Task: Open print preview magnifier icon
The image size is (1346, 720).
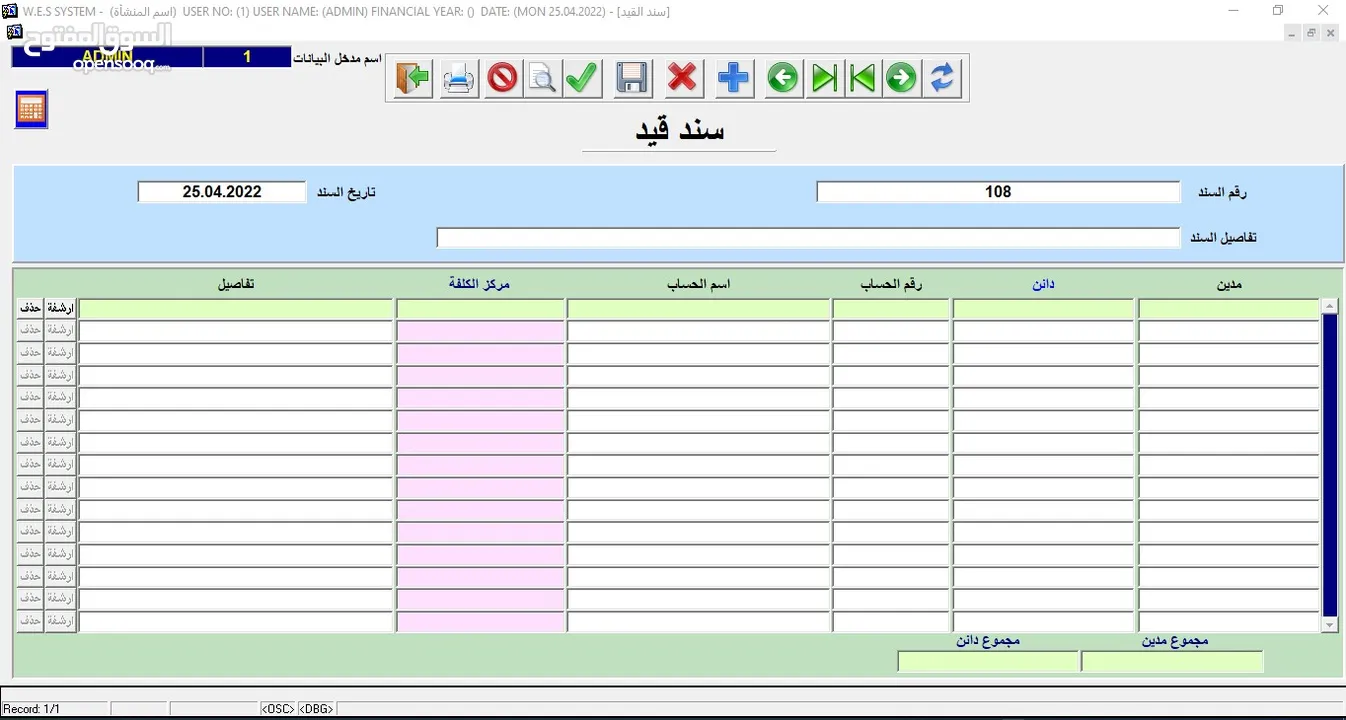Action: (542, 78)
